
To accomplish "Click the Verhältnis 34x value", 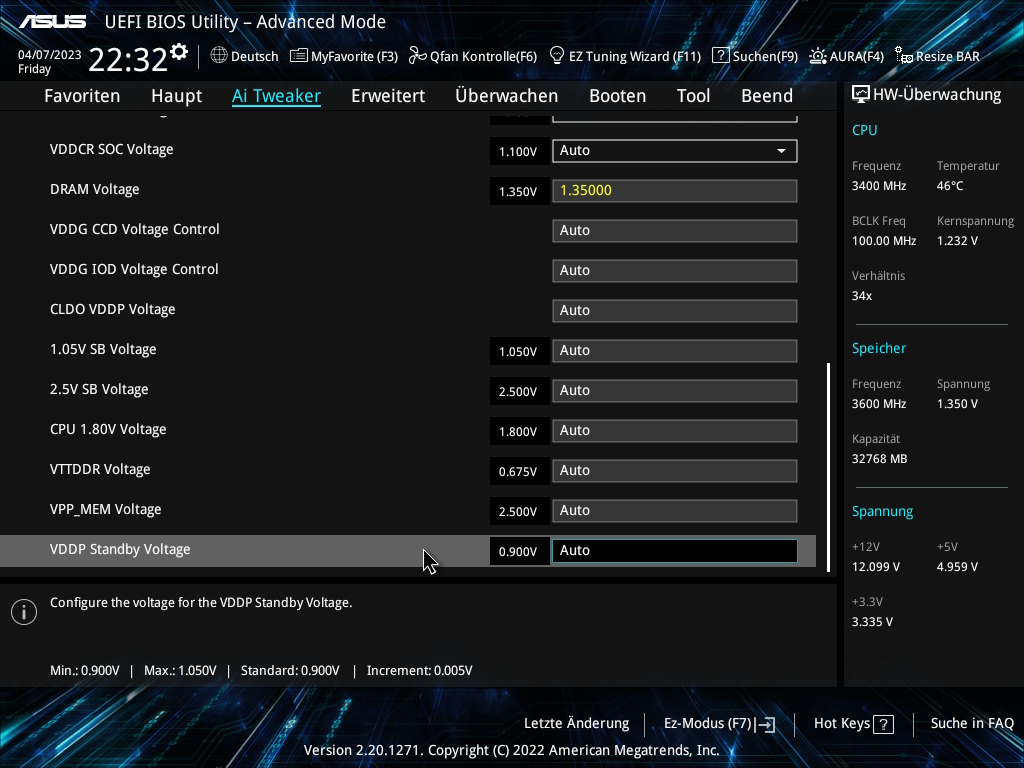I will 862,296.
